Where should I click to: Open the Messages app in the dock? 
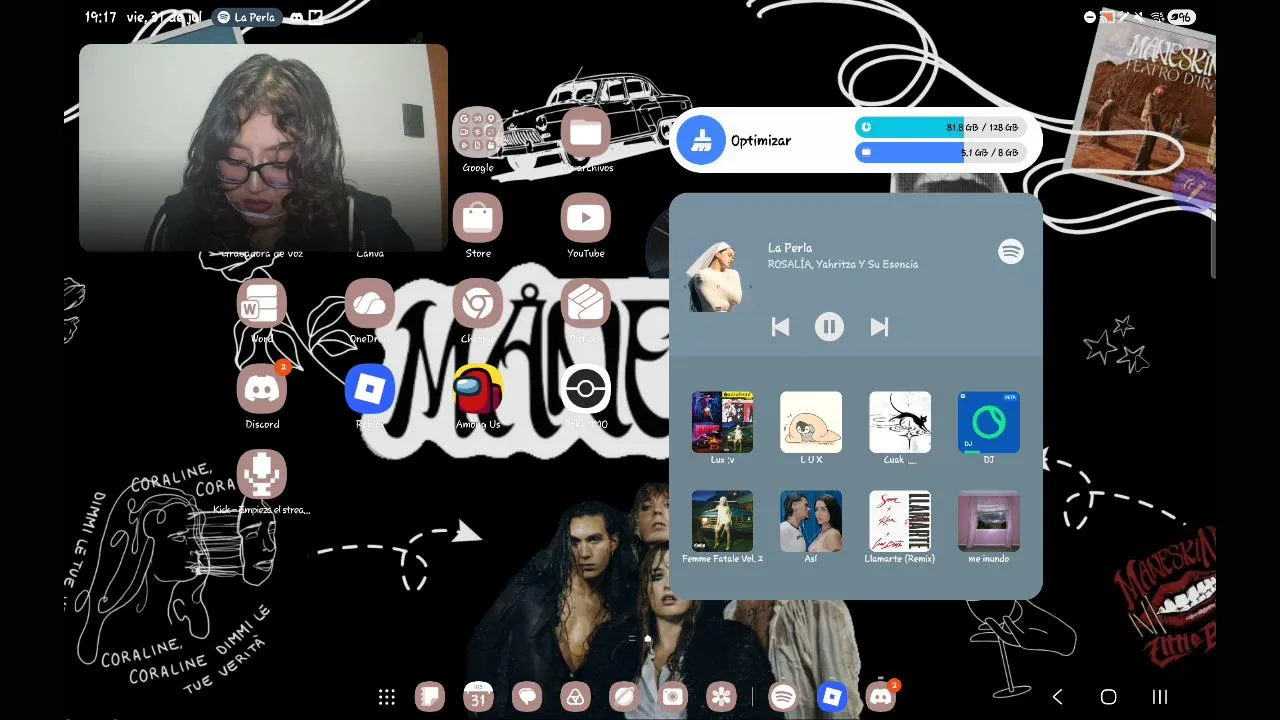pos(527,697)
